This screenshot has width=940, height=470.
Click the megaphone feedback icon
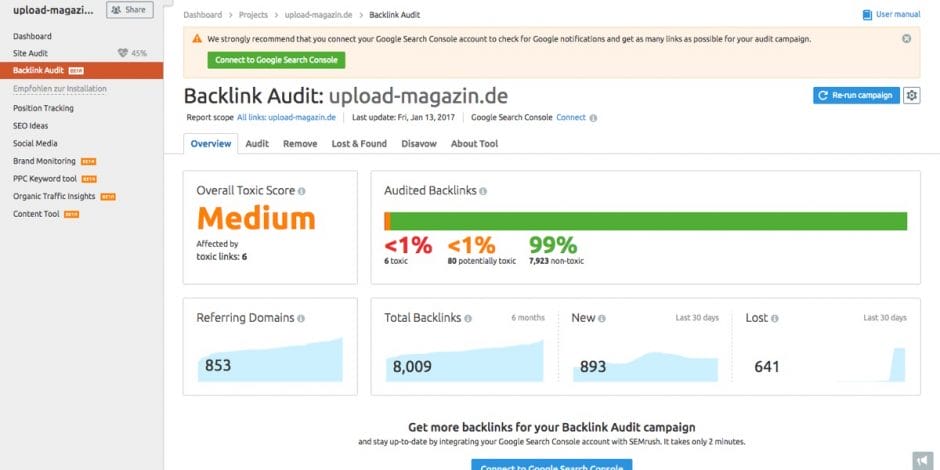click(919, 458)
